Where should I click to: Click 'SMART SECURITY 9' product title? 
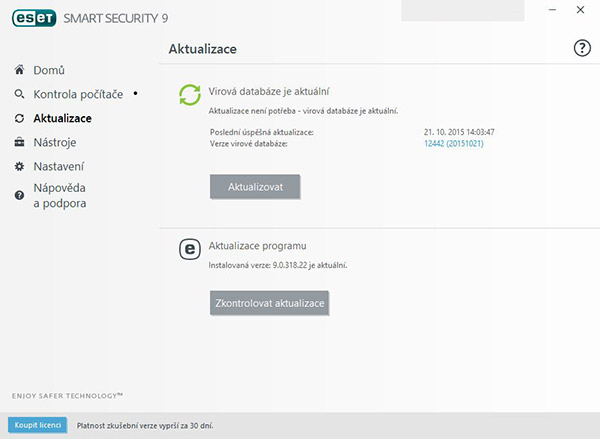click(116, 18)
